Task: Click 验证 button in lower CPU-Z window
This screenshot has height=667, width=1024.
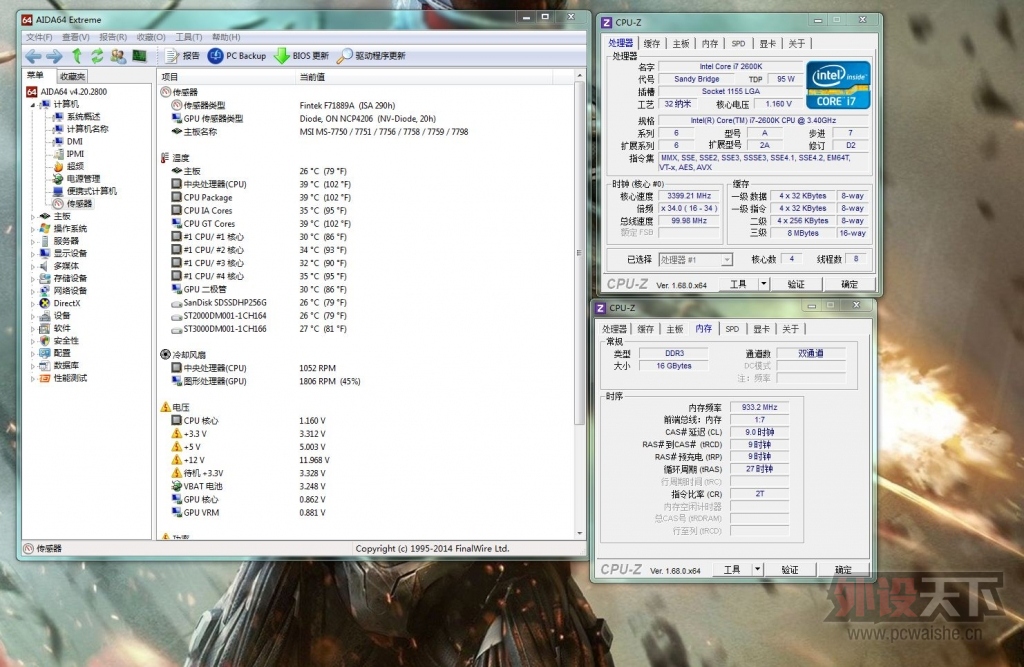Action: (x=790, y=570)
